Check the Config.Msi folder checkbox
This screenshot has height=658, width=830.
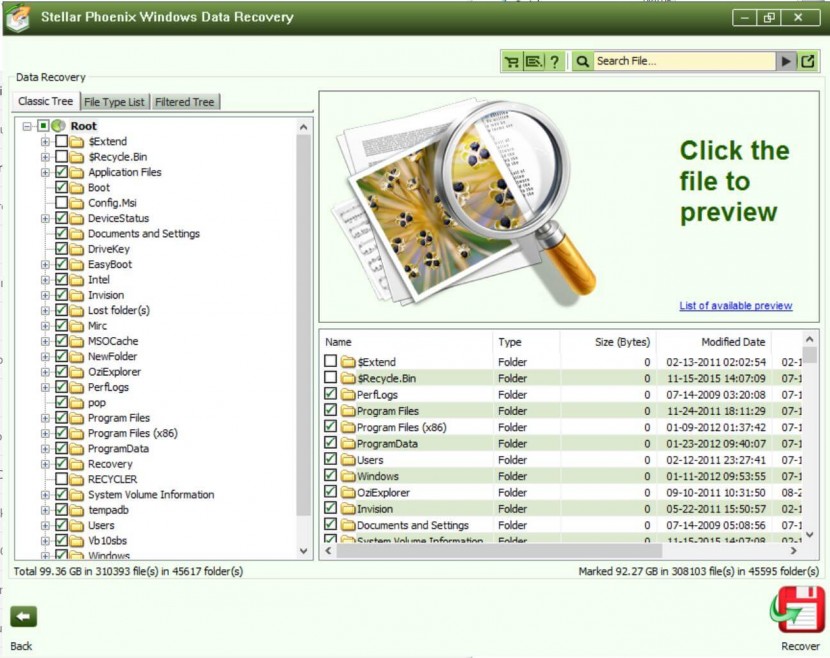[61, 202]
